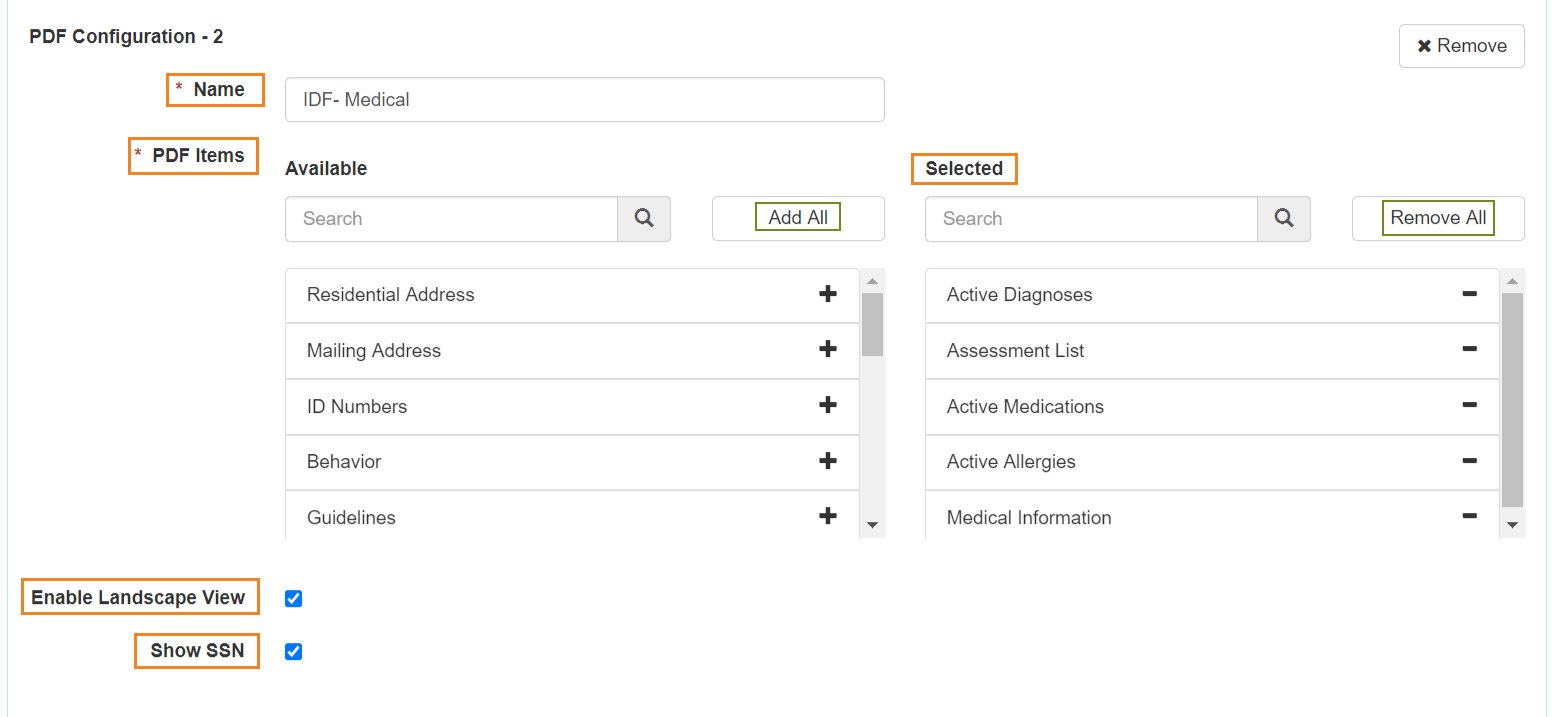Click down arrow of Available list scrollbar
Image resolution: width=1554 pixels, height=717 pixels.
[872, 525]
